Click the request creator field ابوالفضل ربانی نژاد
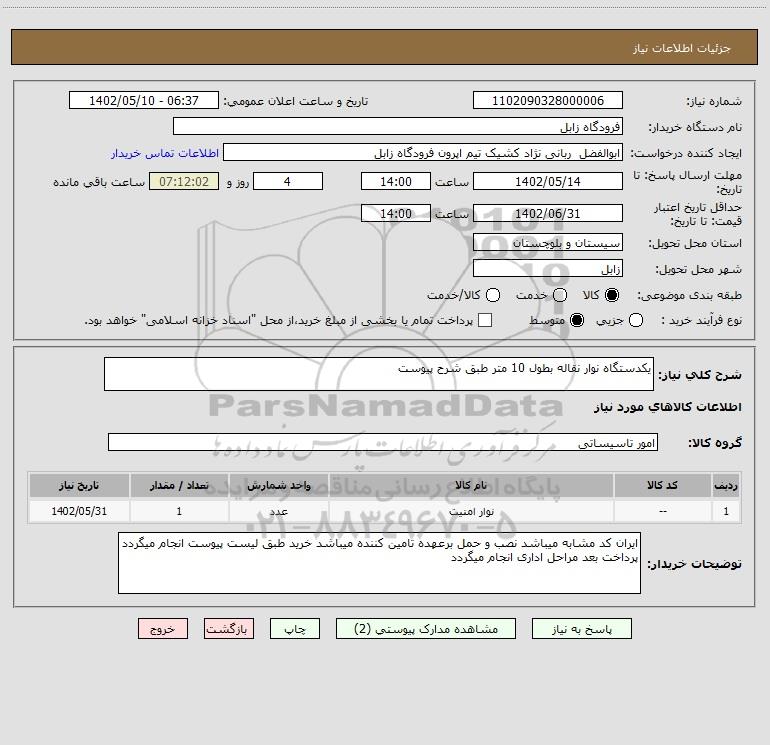The width and height of the screenshot is (770, 745). [x=423, y=152]
